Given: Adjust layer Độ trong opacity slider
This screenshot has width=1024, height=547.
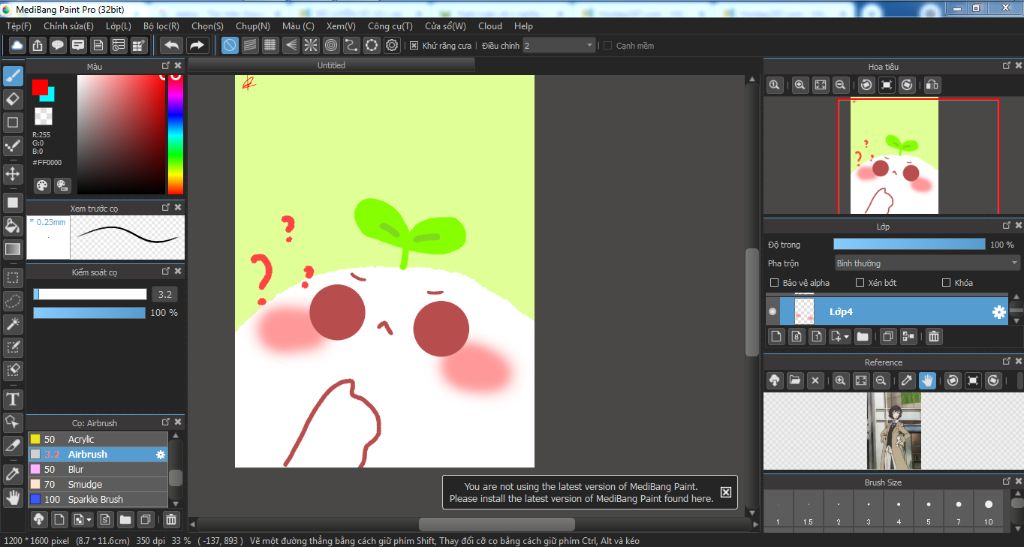Looking at the screenshot, I should (x=909, y=244).
